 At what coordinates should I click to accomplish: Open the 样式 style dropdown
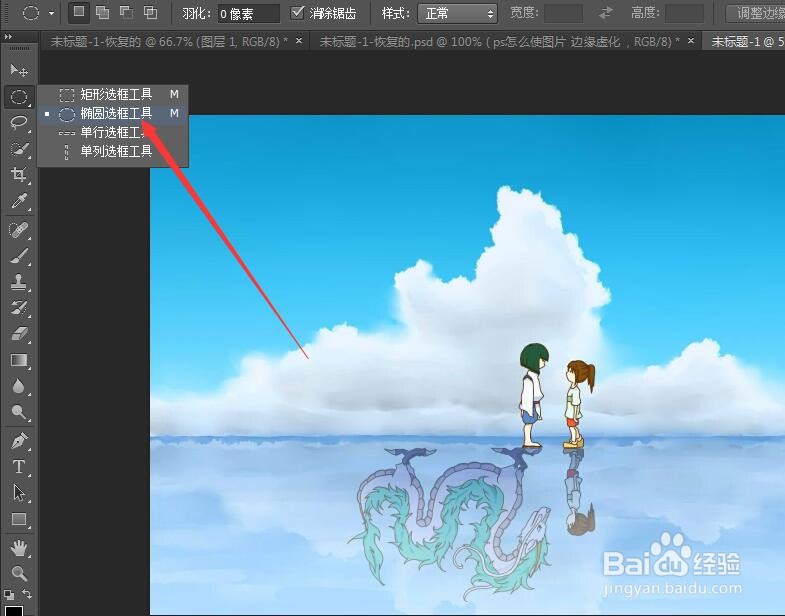point(458,14)
